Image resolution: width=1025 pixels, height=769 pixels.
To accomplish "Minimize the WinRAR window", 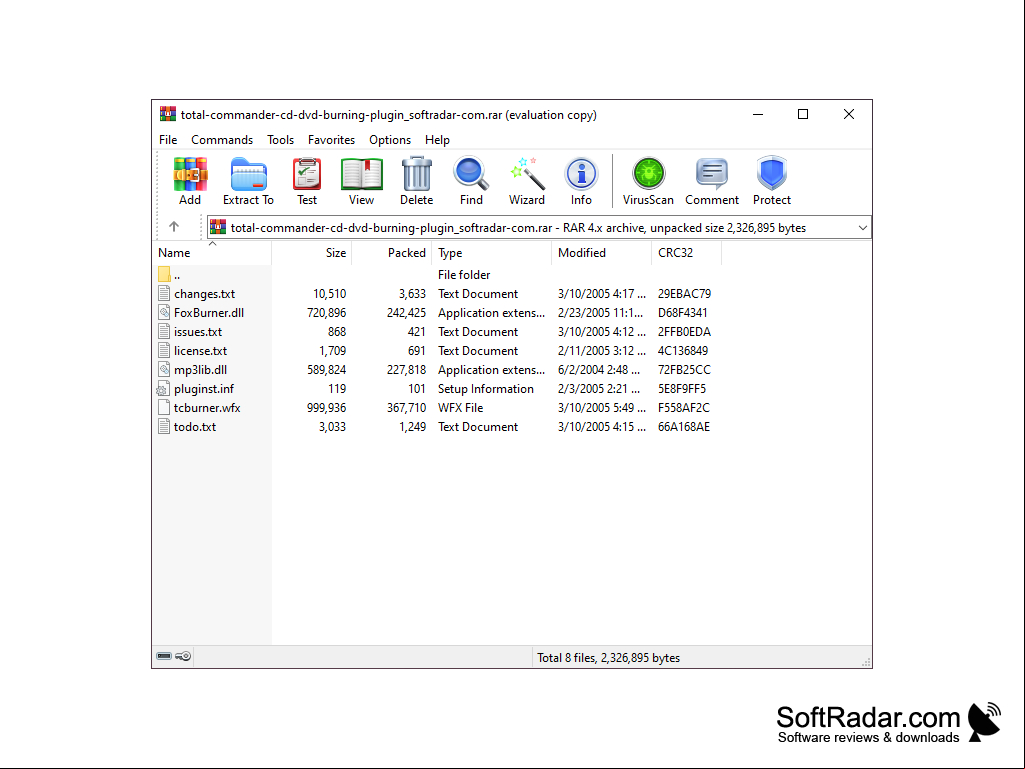I will [x=758, y=114].
